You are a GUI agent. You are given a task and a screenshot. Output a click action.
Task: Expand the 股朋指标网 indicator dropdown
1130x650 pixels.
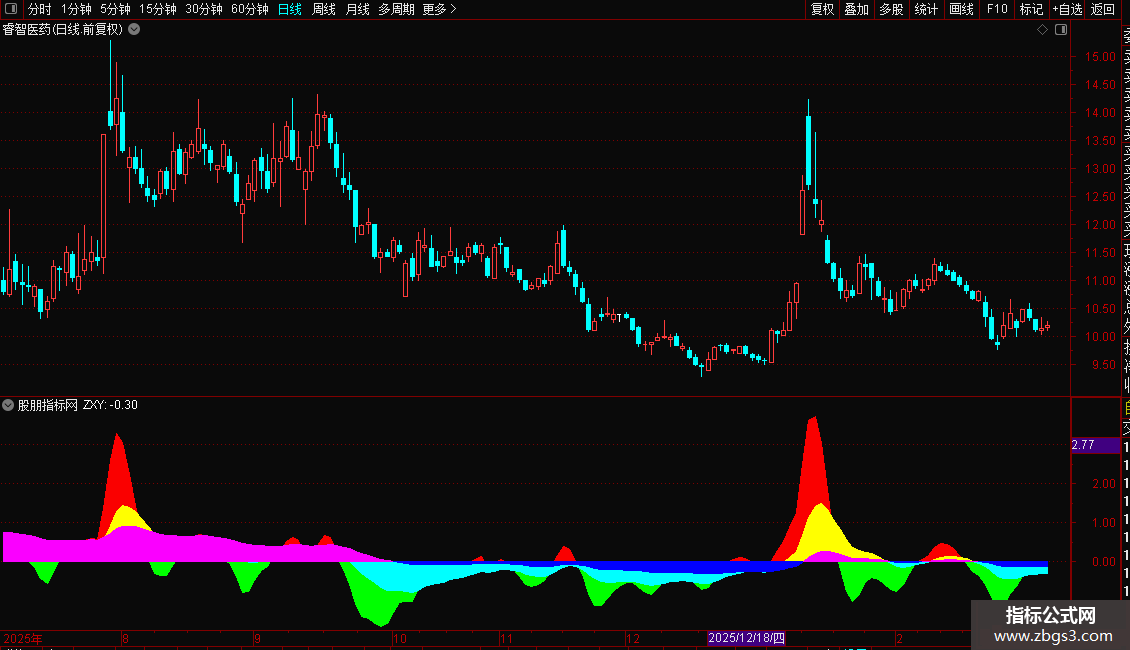[x=8, y=405]
